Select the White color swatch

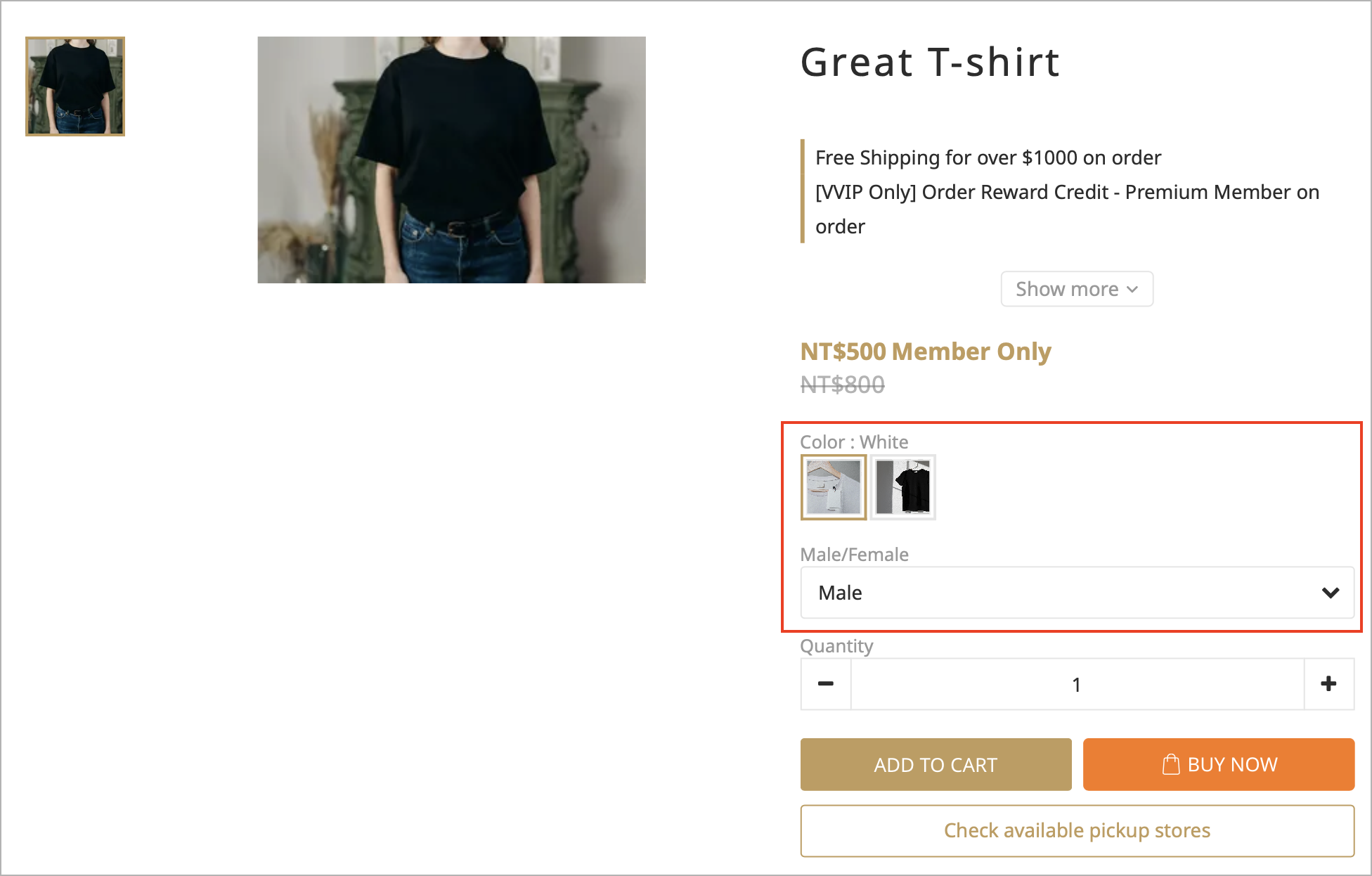click(x=834, y=487)
